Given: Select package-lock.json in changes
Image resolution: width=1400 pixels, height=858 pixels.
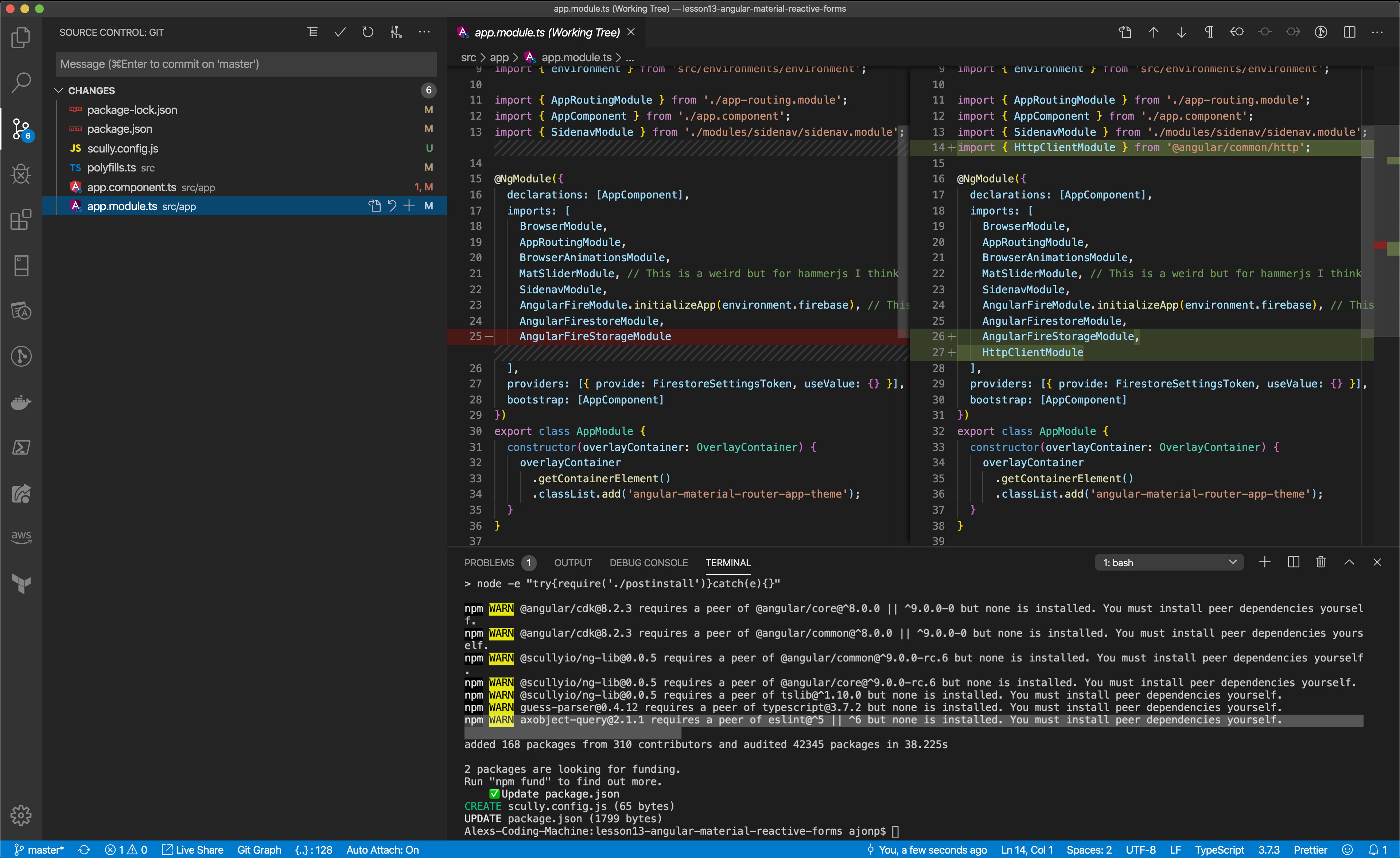Looking at the screenshot, I should (x=245, y=110).
